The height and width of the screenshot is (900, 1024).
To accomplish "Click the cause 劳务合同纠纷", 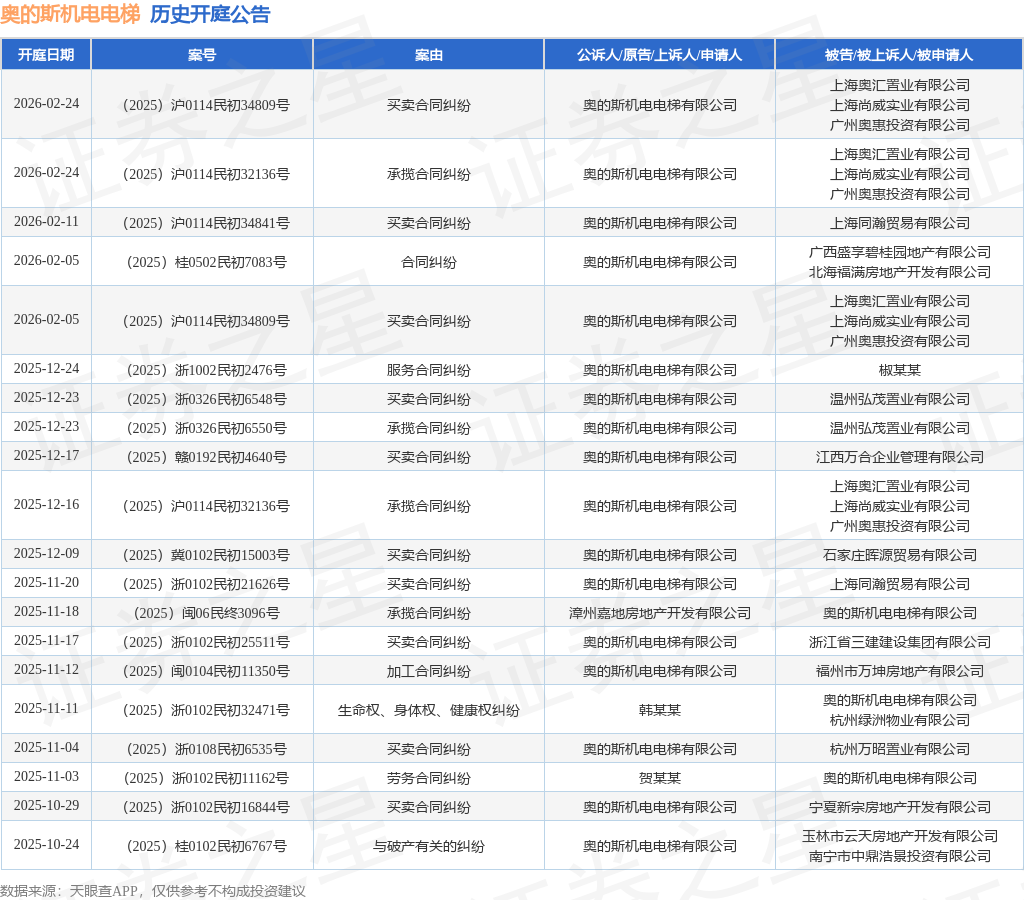I will point(428,778).
